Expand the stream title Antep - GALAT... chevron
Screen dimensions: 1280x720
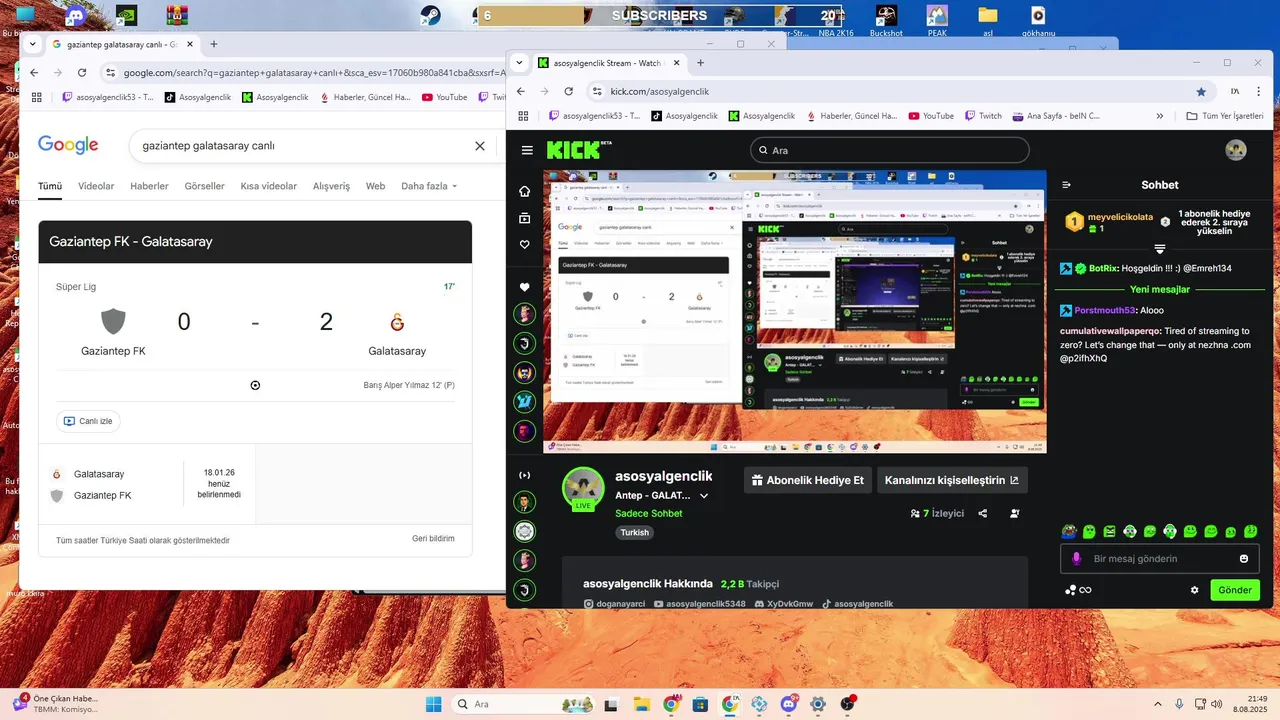pyautogui.click(x=704, y=496)
